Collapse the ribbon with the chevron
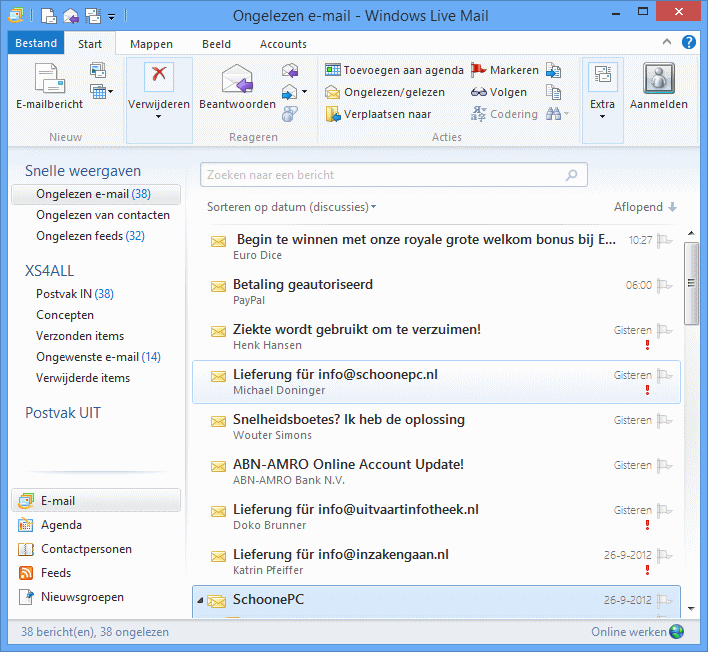Image resolution: width=708 pixels, height=652 pixels. click(x=666, y=42)
